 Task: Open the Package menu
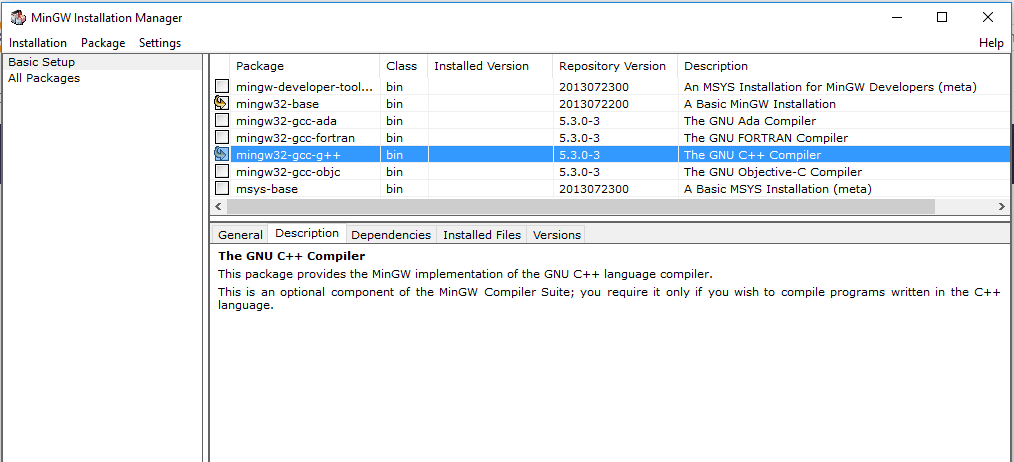pyautogui.click(x=103, y=43)
